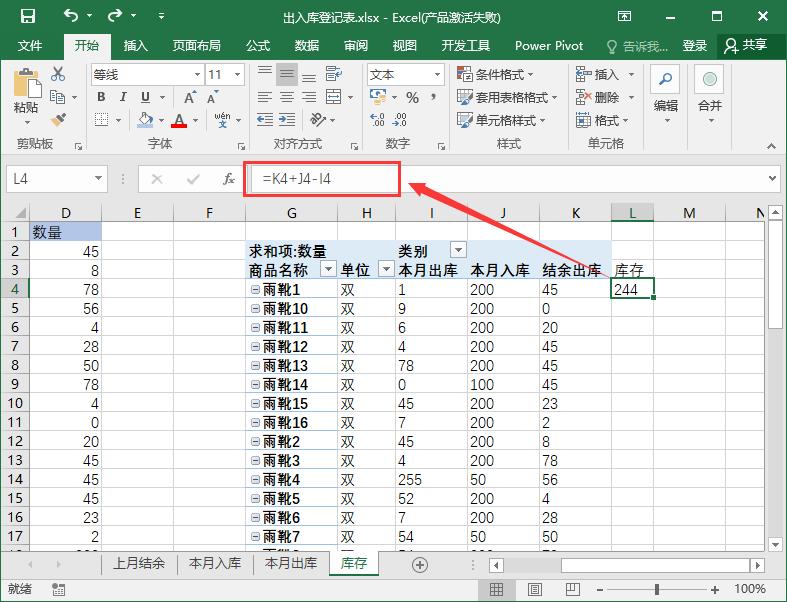Screen dimensions: 787x602
Task: Open 单元格样式 cell styles
Action: (501, 121)
